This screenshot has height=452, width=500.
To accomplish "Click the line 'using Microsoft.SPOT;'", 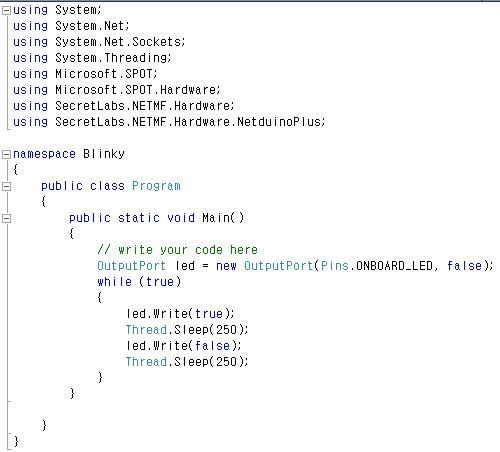I will coord(85,74).
